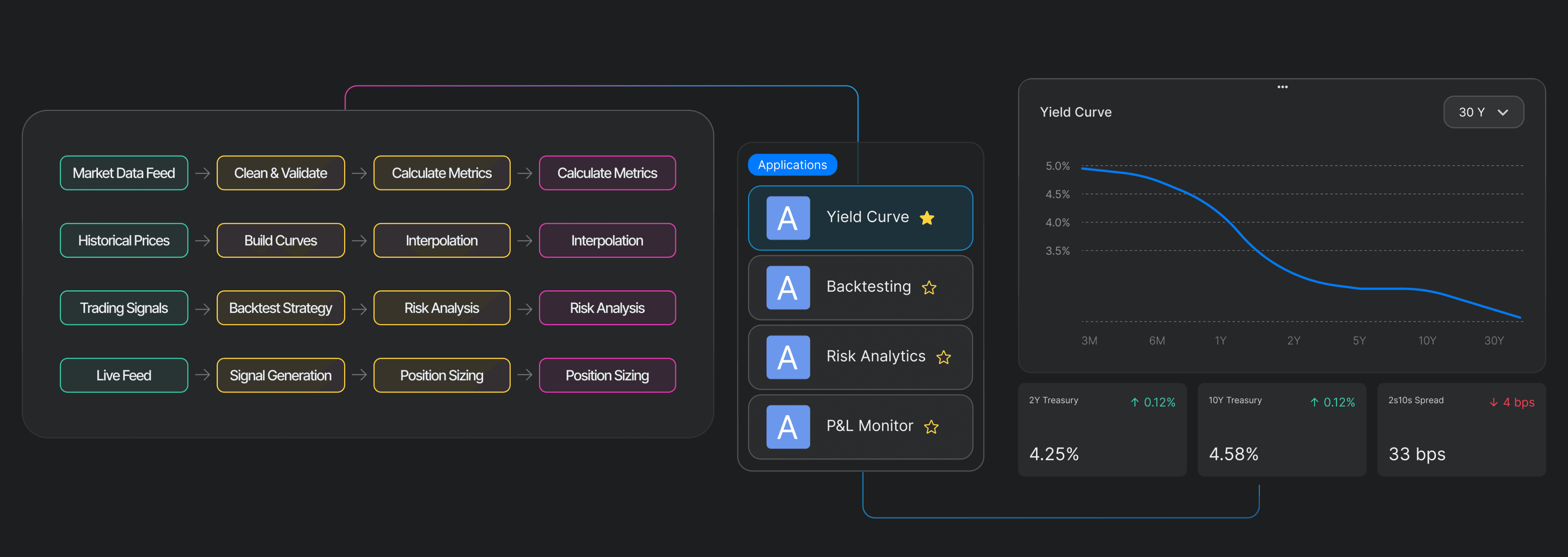Select the Build Curves pipeline step
Viewport: 1568px width, 557px height.
(280, 241)
